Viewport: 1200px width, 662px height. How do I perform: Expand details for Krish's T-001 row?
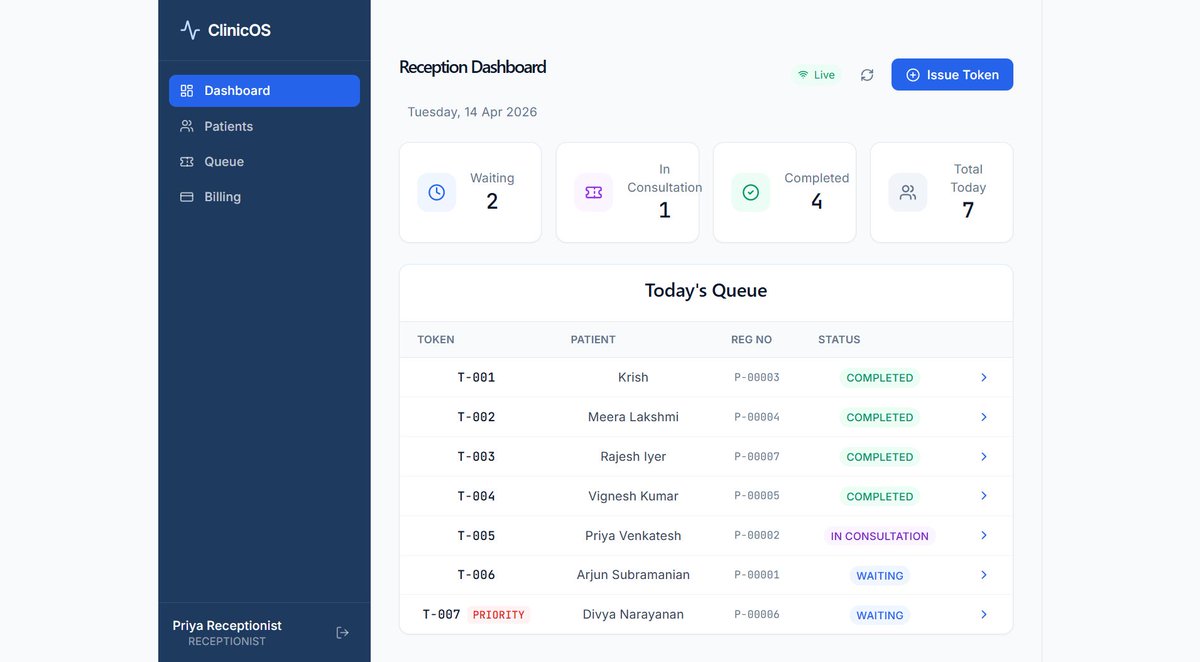983,377
